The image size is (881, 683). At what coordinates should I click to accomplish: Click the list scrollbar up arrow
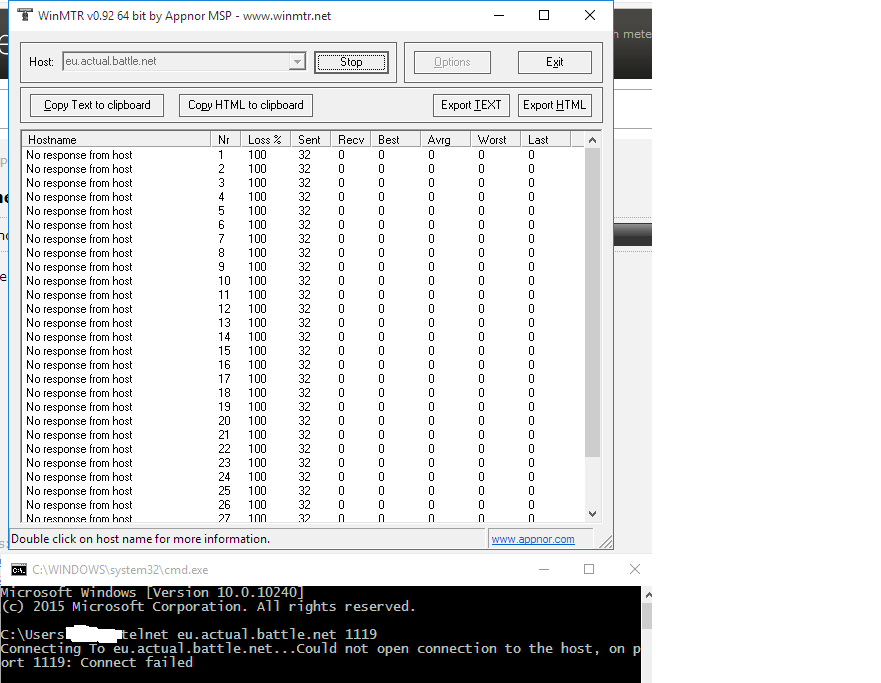tap(592, 140)
